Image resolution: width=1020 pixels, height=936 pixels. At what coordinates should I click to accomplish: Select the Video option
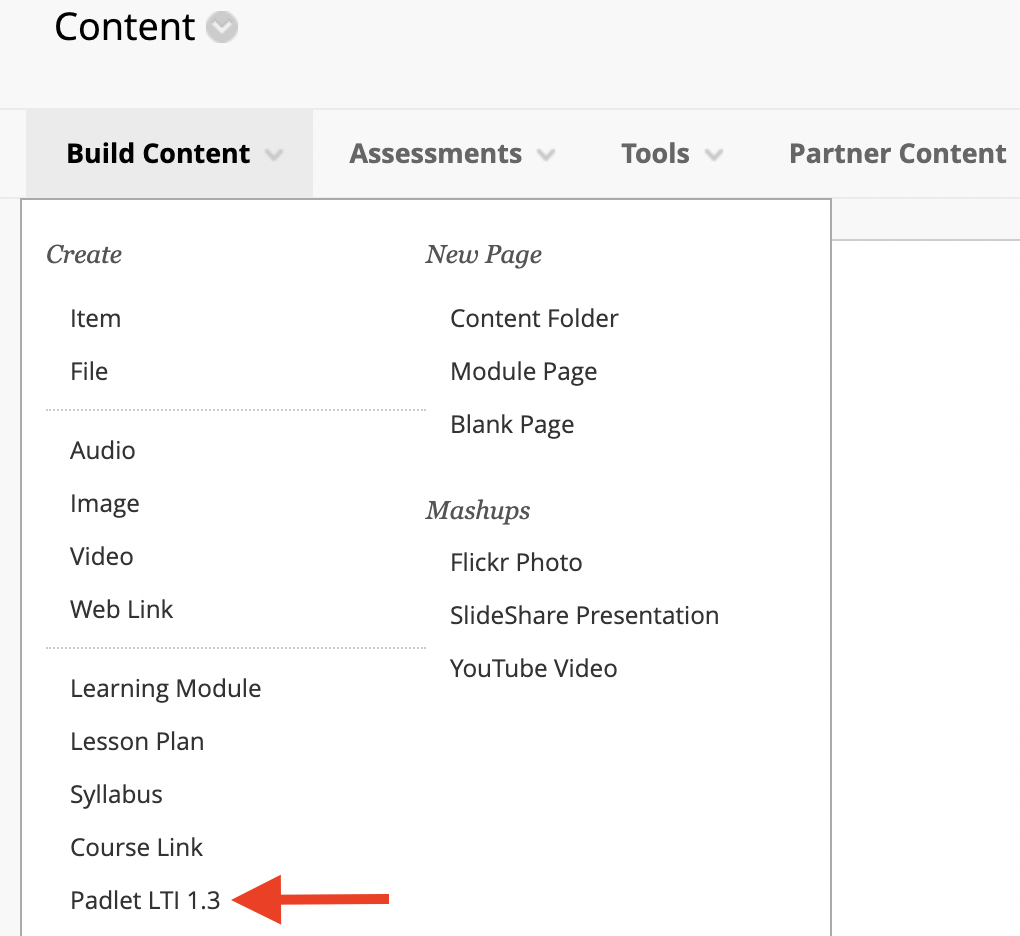tap(101, 557)
